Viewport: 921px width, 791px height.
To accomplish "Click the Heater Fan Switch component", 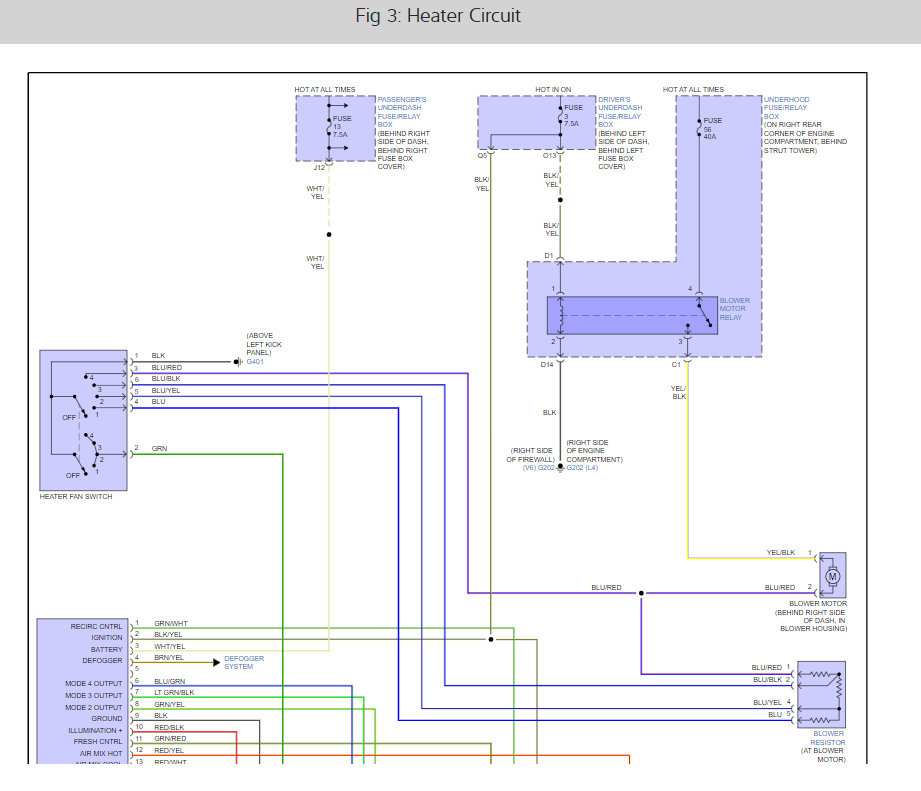I will click(x=83, y=420).
